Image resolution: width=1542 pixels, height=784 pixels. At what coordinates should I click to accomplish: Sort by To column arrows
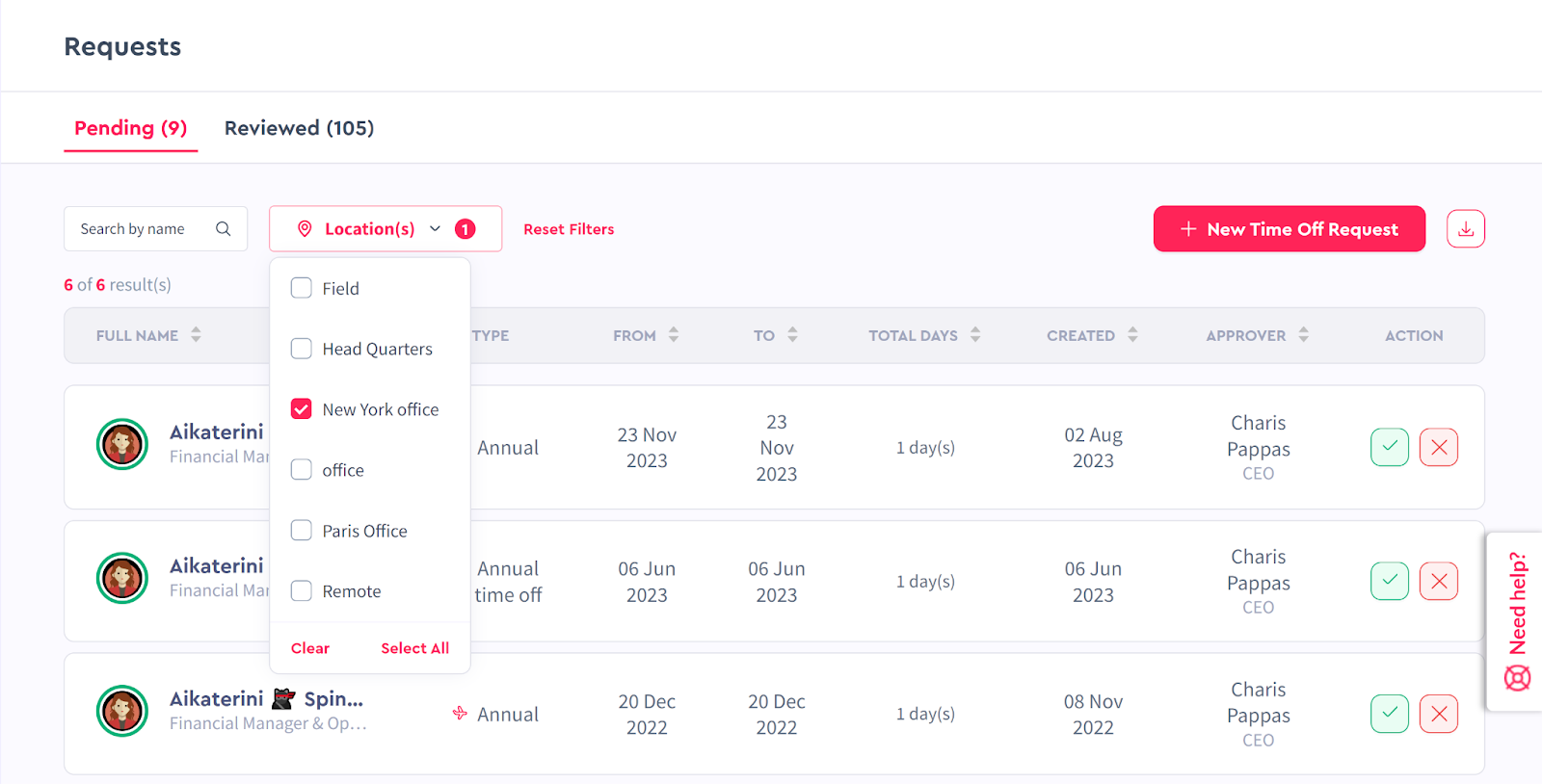pyautogui.click(x=792, y=335)
